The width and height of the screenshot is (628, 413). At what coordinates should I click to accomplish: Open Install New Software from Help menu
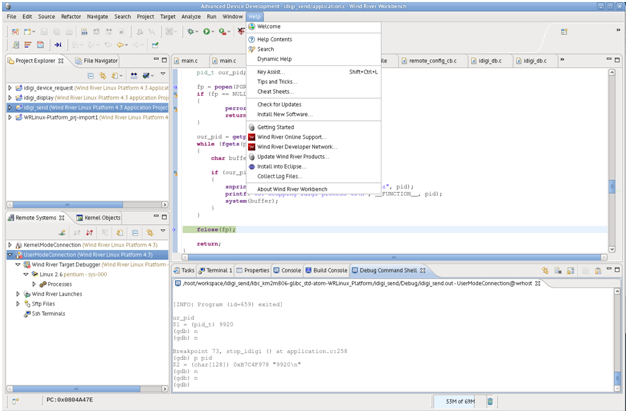(x=286, y=114)
